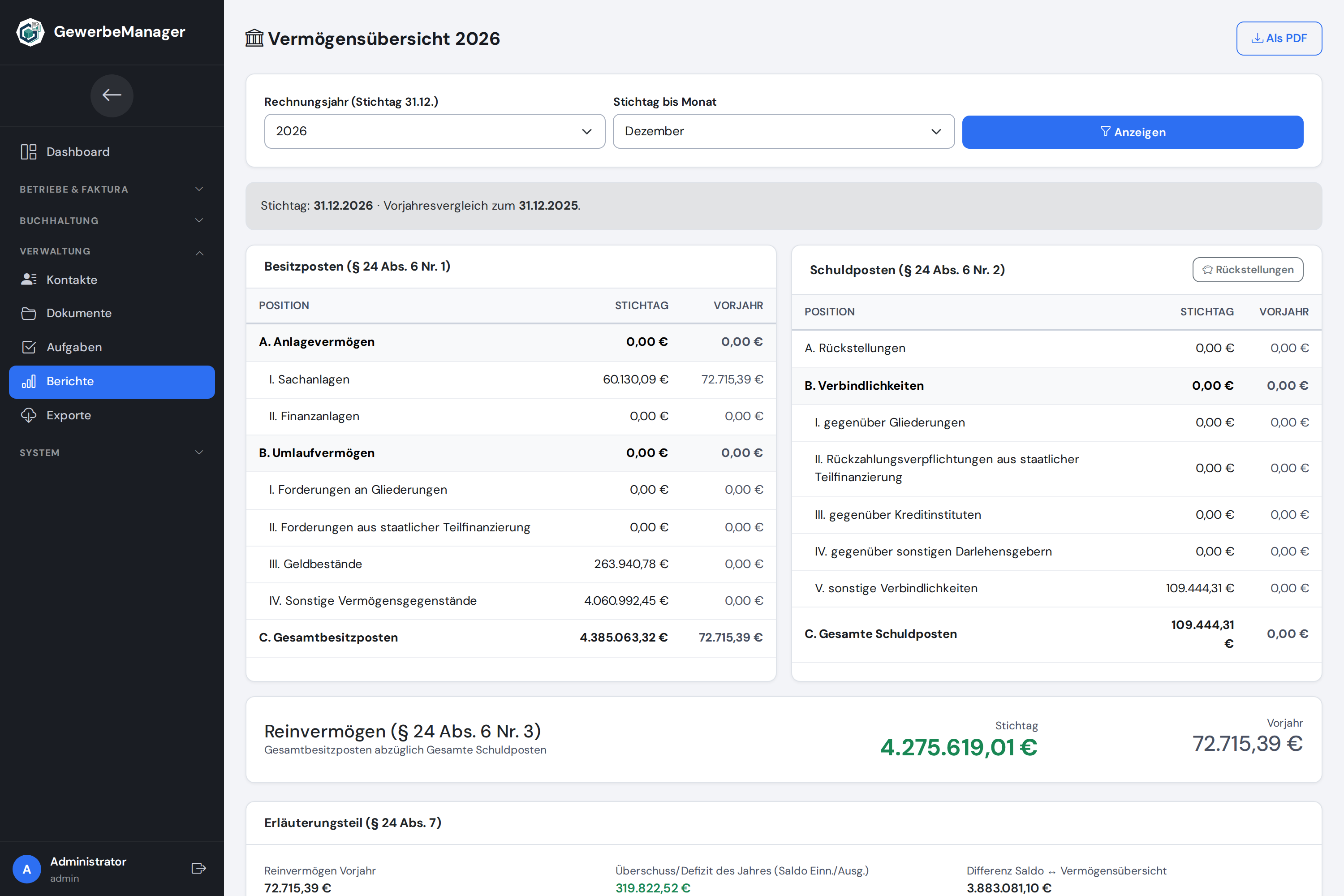This screenshot has width=1344, height=896.
Task: Click the logout icon next to Administrator
Action: [198, 869]
